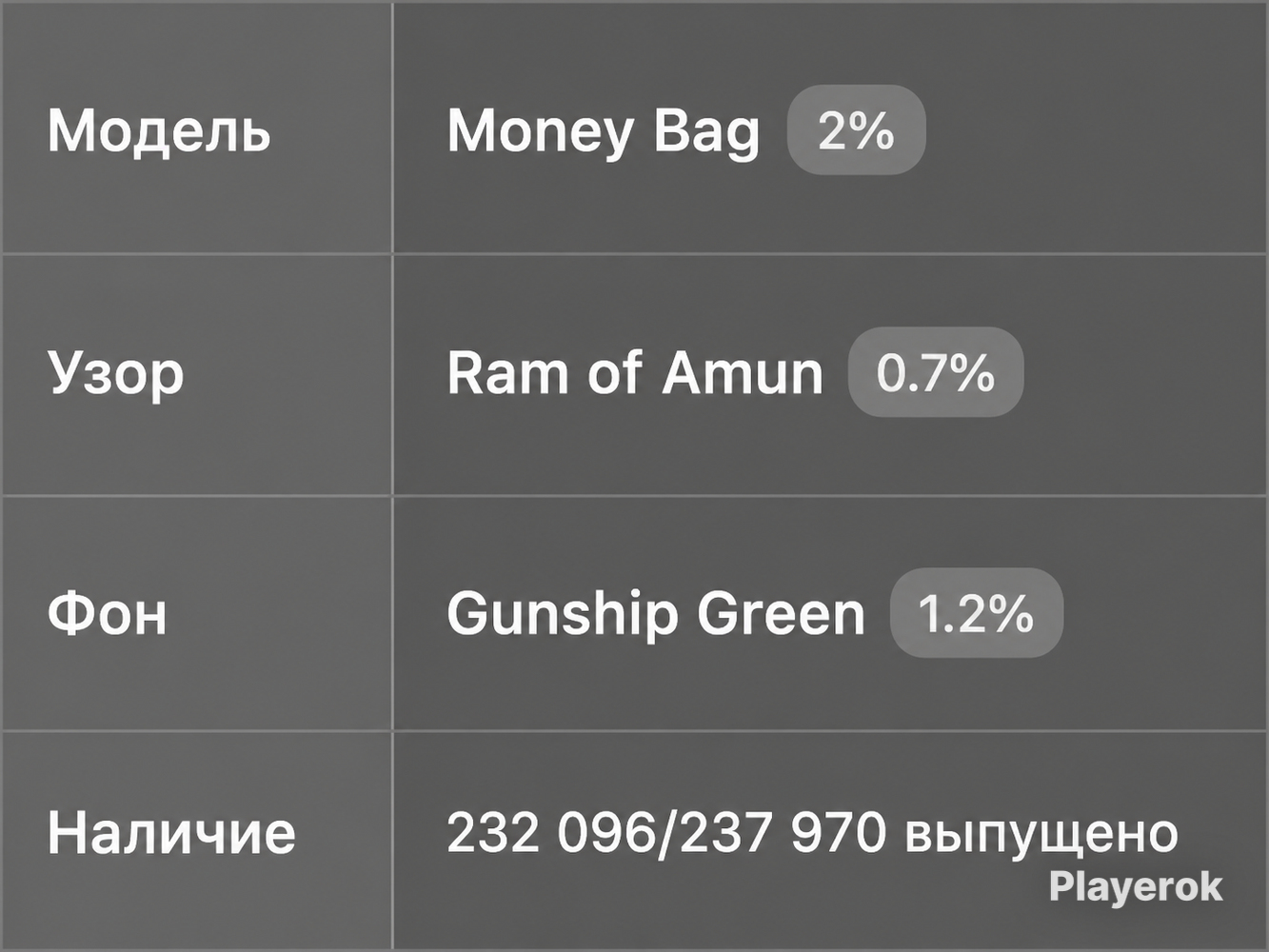Click the 0.7% rarity badge
Viewport: 1269px width, 952px height.
click(x=936, y=372)
